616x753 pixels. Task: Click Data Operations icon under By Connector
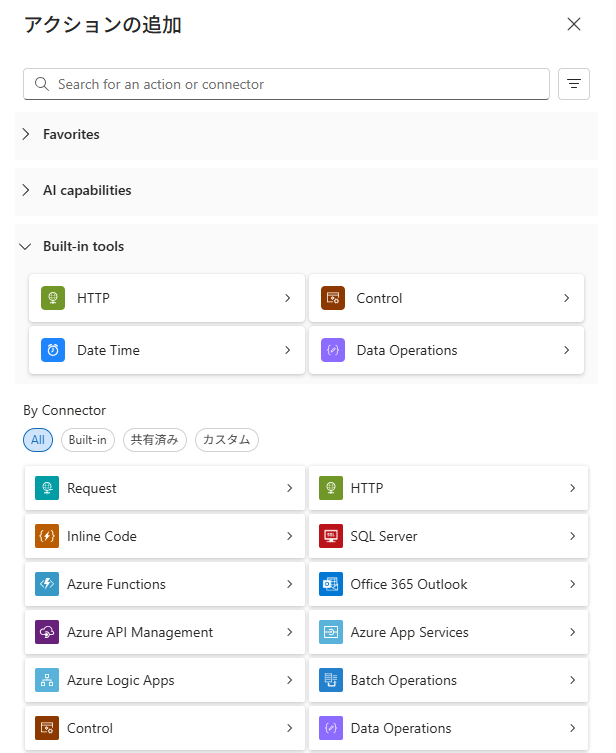331,728
